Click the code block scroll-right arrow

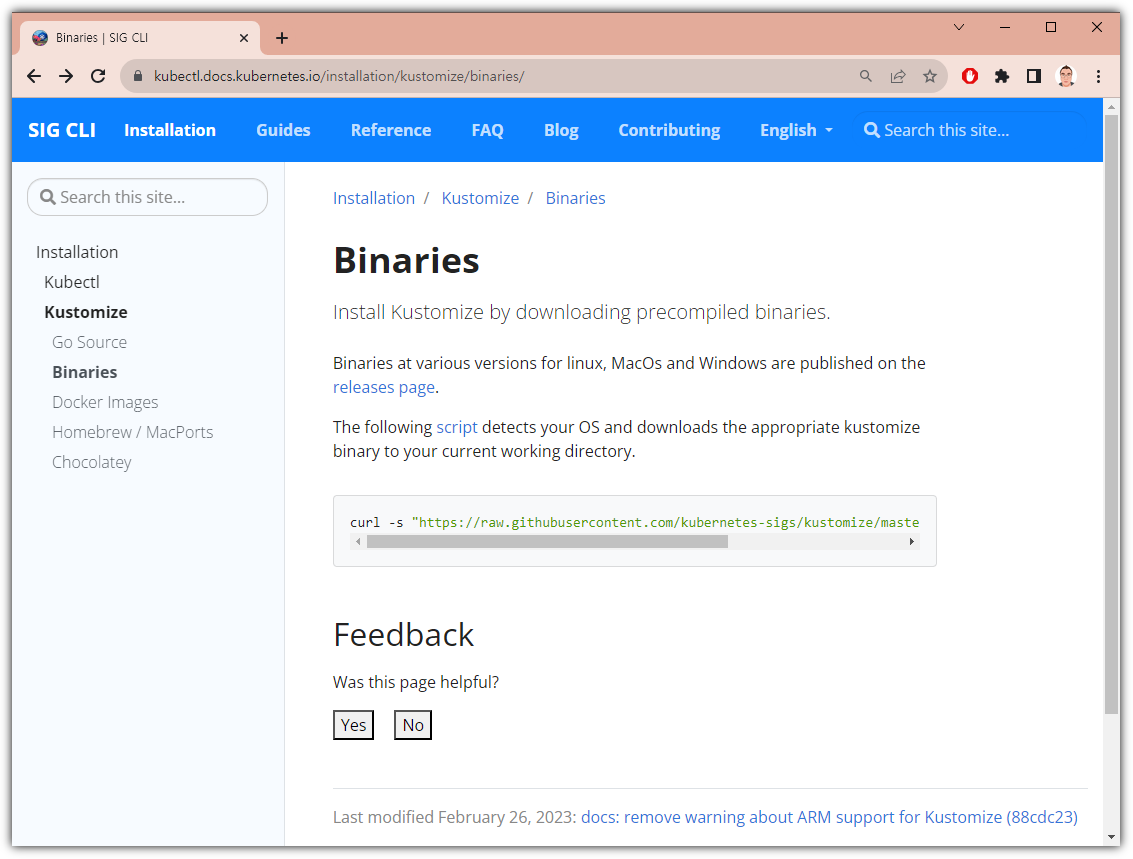(x=912, y=542)
